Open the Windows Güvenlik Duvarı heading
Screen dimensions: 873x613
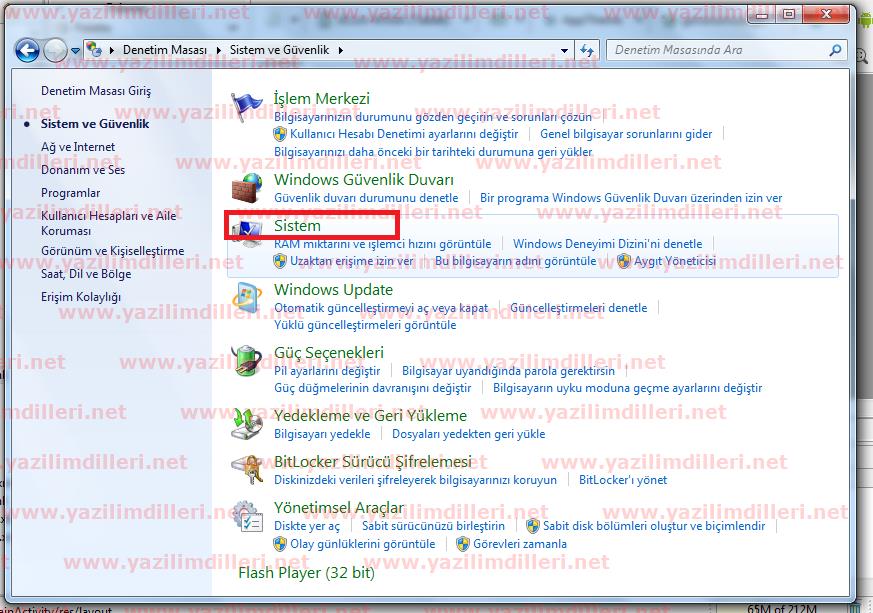[x=364, y=180]
